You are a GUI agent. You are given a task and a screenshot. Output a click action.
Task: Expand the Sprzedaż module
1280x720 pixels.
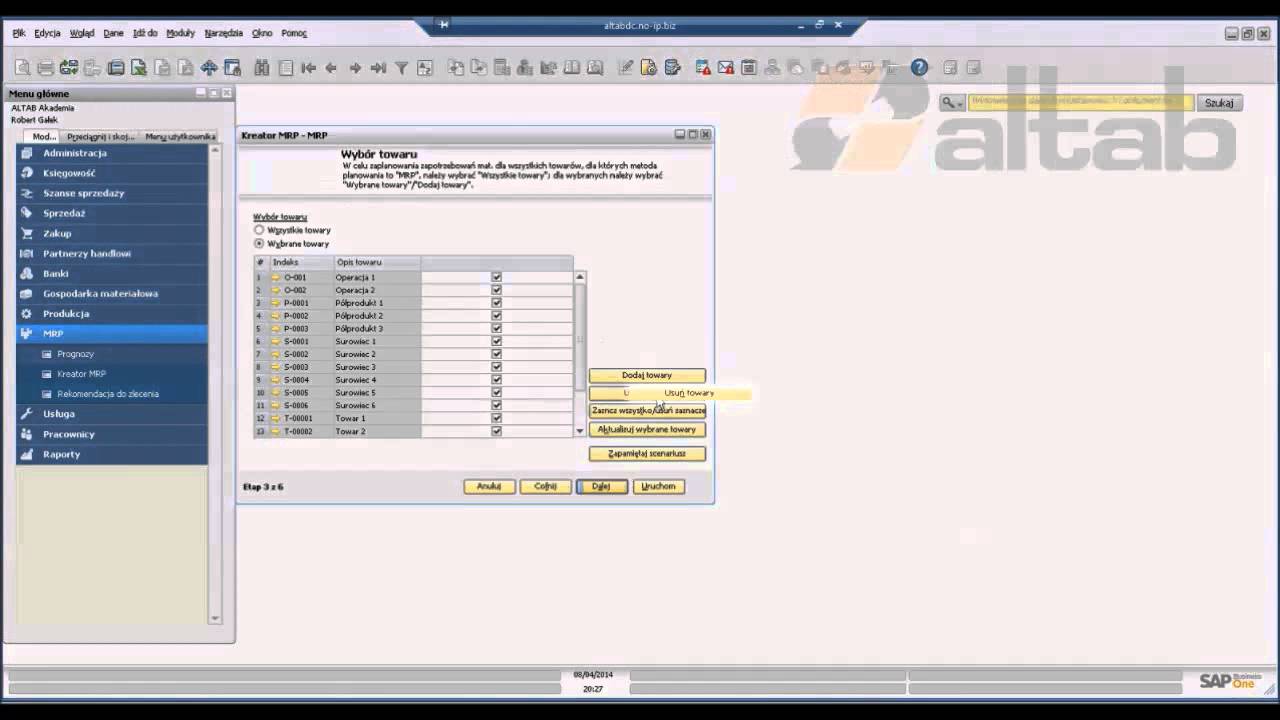pos(112,213)
